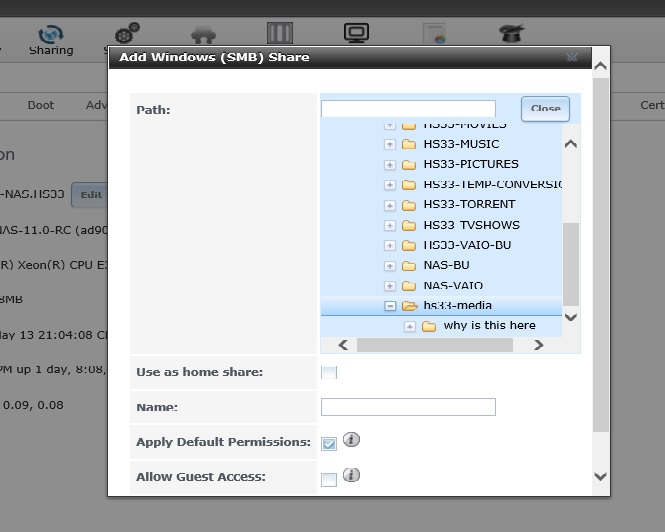The height and width of the screenshot is (532, 665).
Task: Open the Sharing section icon
Action: (x=51, y=34)
